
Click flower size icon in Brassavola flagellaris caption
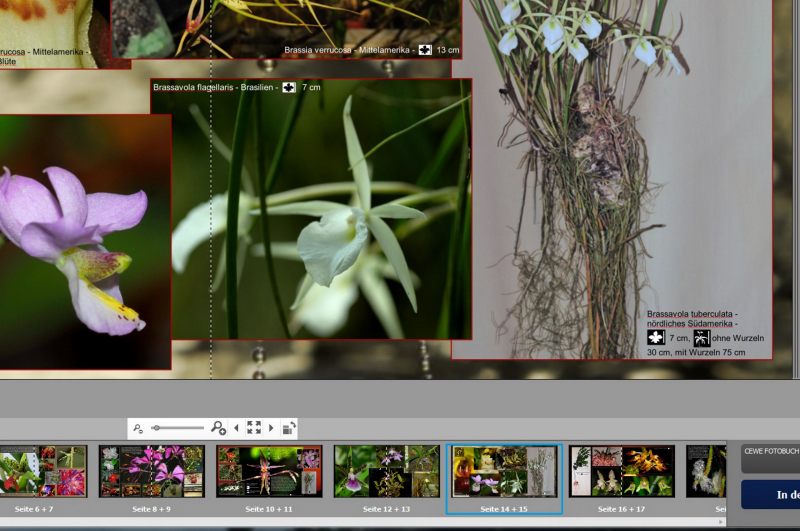click(289, 88)
